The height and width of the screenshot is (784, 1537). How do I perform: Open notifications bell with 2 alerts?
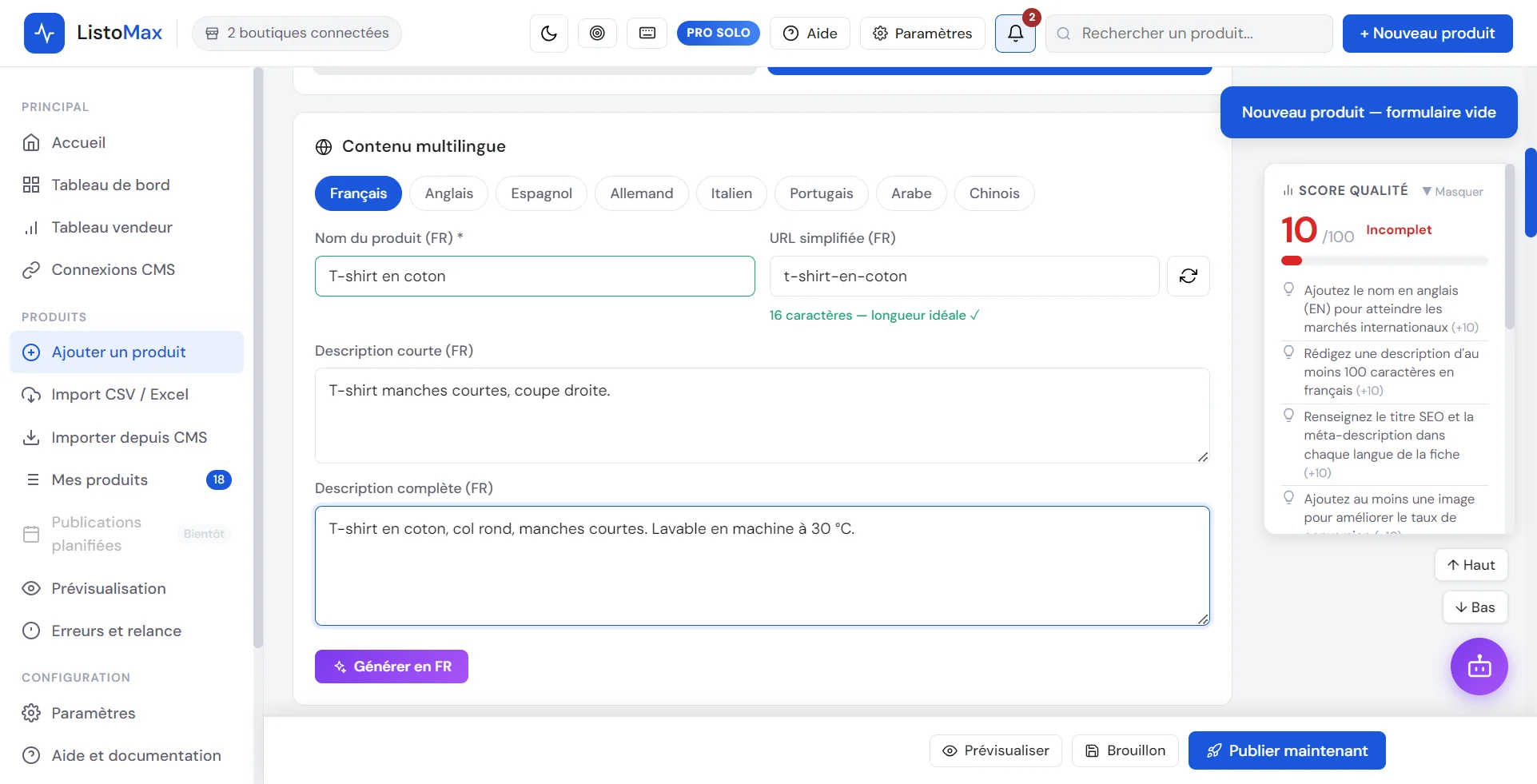coord(1015,33)
